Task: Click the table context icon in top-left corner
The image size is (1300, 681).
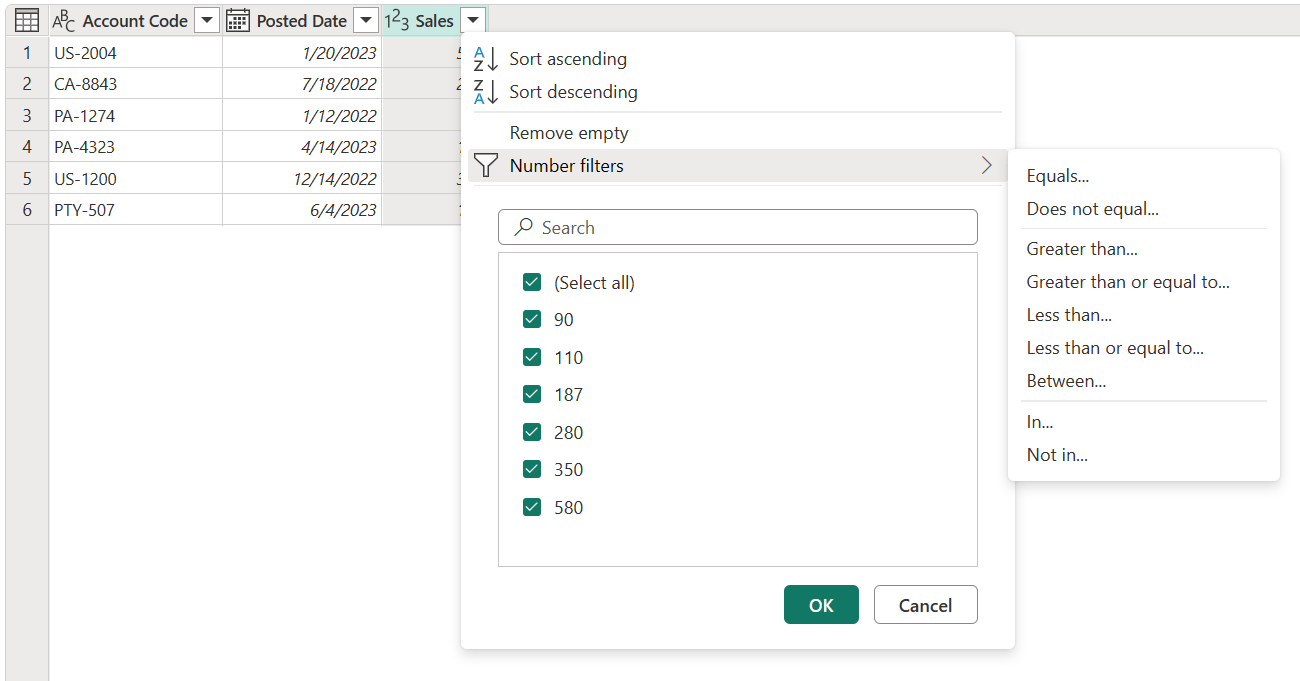Action: 26,20
